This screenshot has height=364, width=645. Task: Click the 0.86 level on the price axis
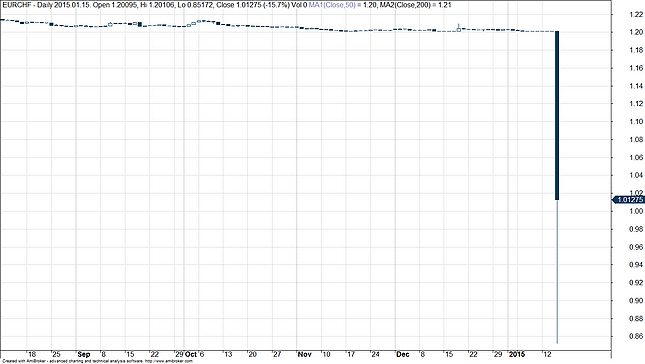click(636, 336)
